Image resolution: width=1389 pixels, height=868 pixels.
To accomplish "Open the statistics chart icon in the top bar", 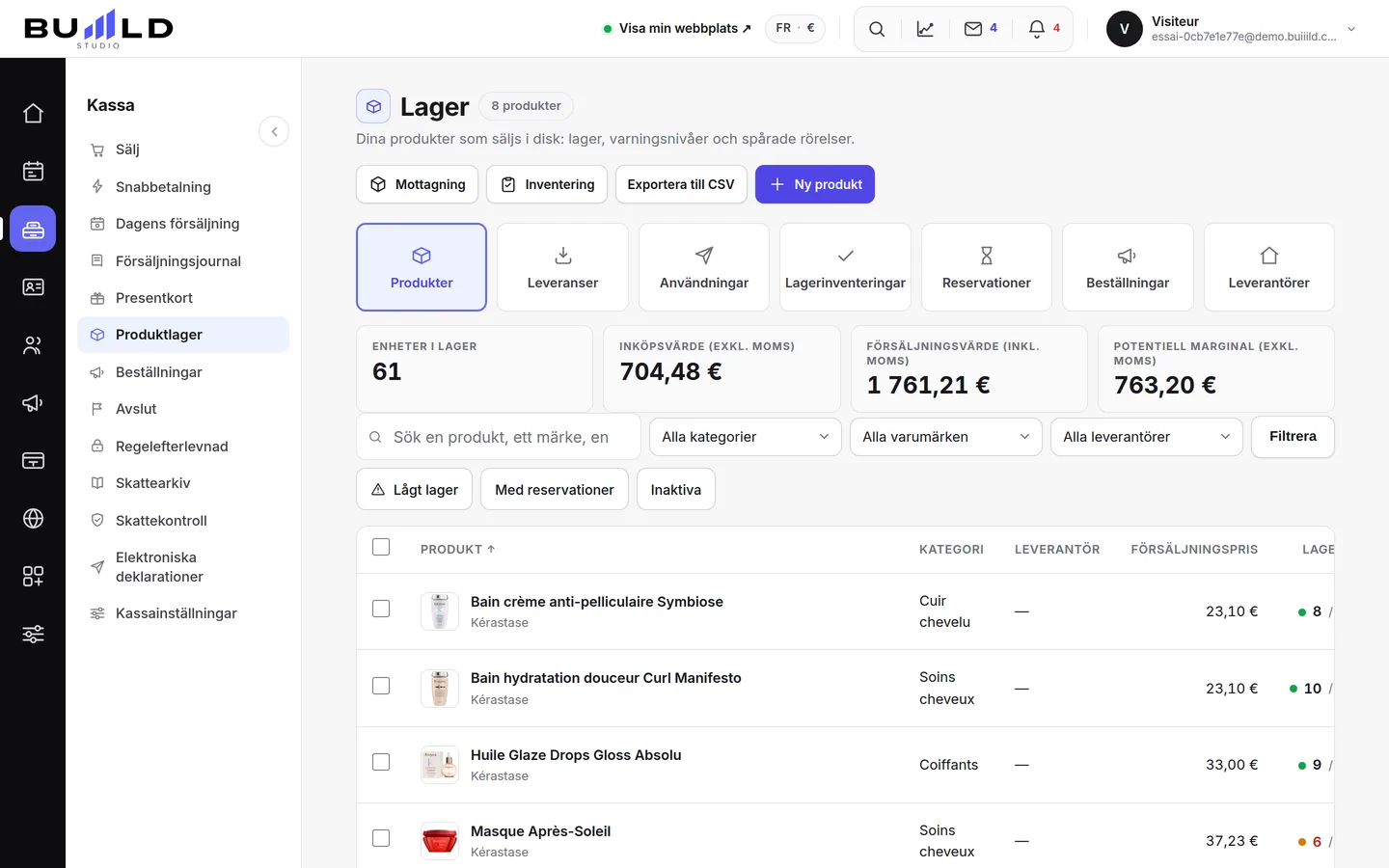I will [x=925, y=29].
